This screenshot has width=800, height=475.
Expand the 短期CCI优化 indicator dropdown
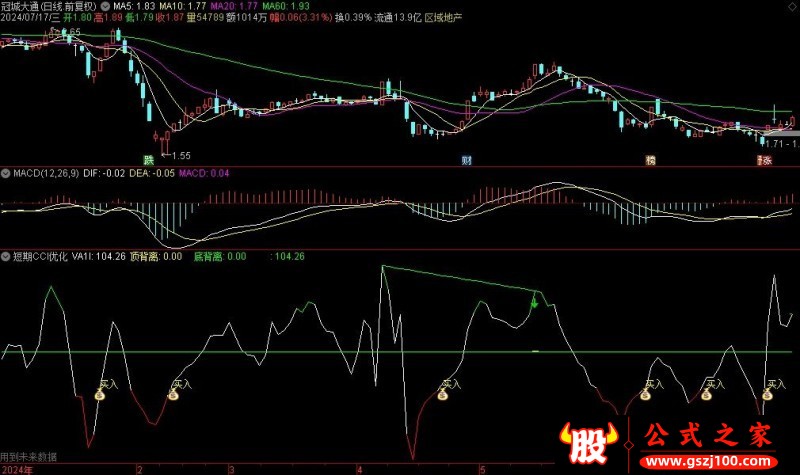[x=6, y=257]
